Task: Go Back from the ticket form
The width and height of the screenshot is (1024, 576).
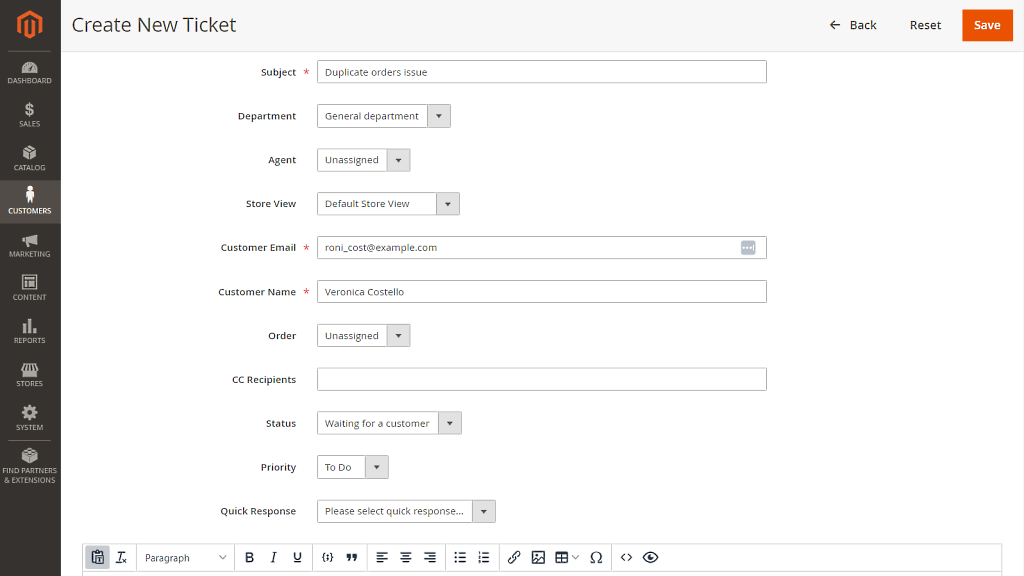Action: 853,25
